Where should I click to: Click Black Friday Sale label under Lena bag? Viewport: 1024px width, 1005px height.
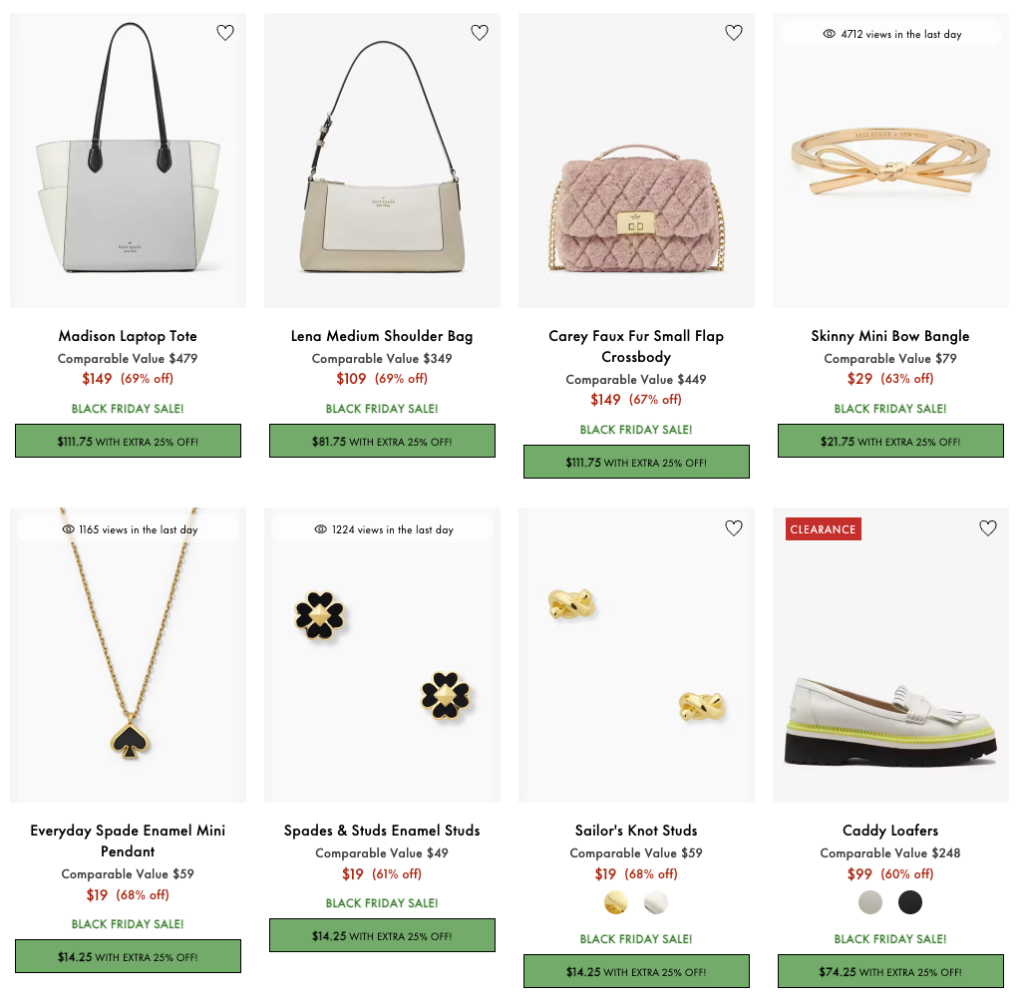coord(382,408)
